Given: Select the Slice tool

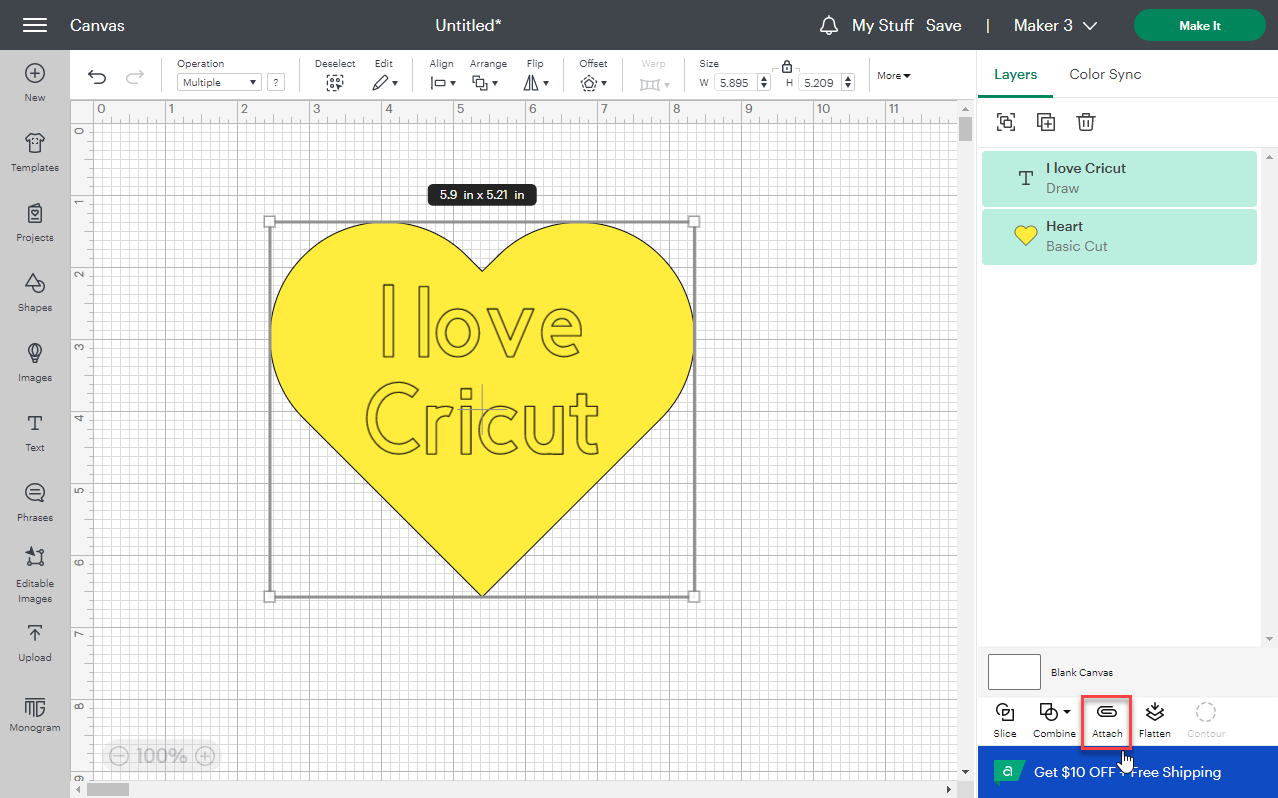Looking at the screenshot, I should click(1004, 718).
